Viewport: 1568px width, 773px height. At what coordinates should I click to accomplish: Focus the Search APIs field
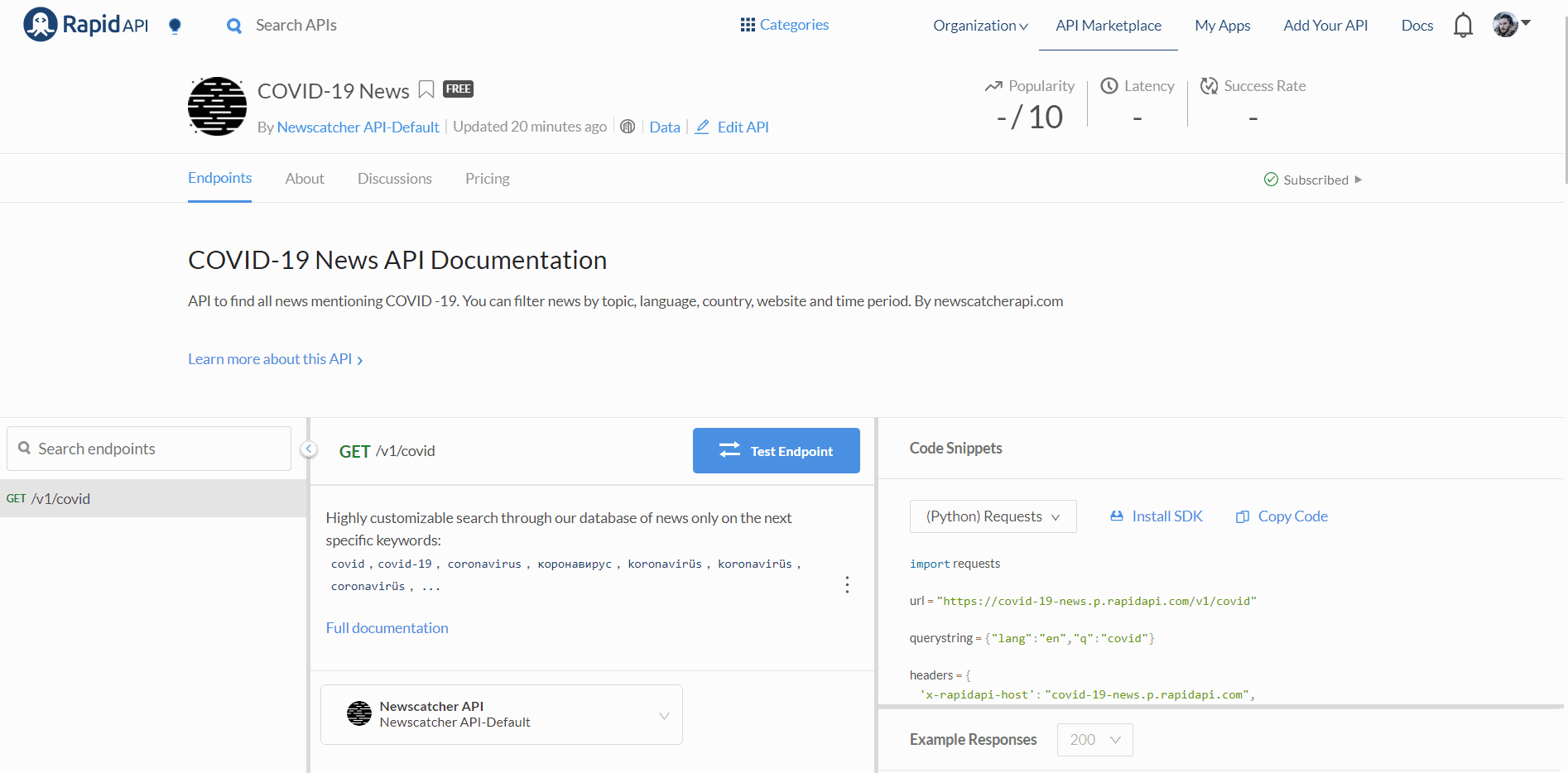(296, 26)
